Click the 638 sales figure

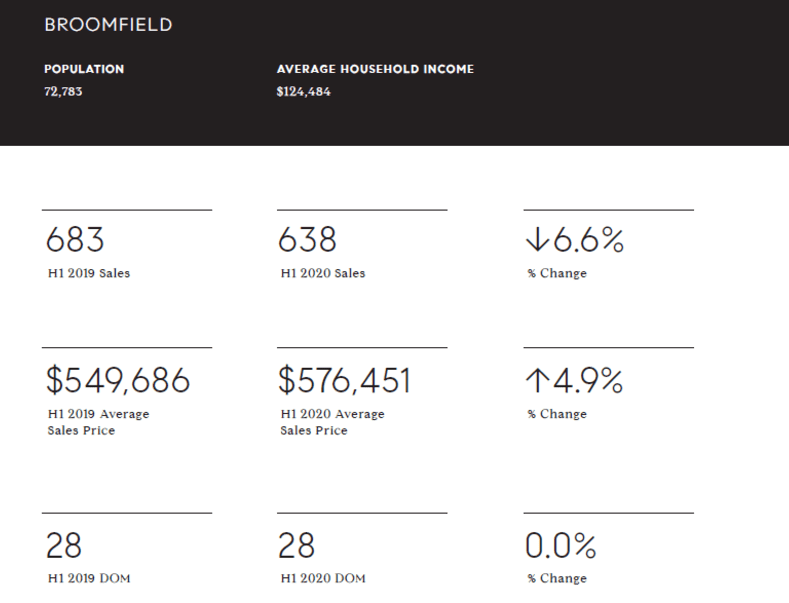point(307,241)
